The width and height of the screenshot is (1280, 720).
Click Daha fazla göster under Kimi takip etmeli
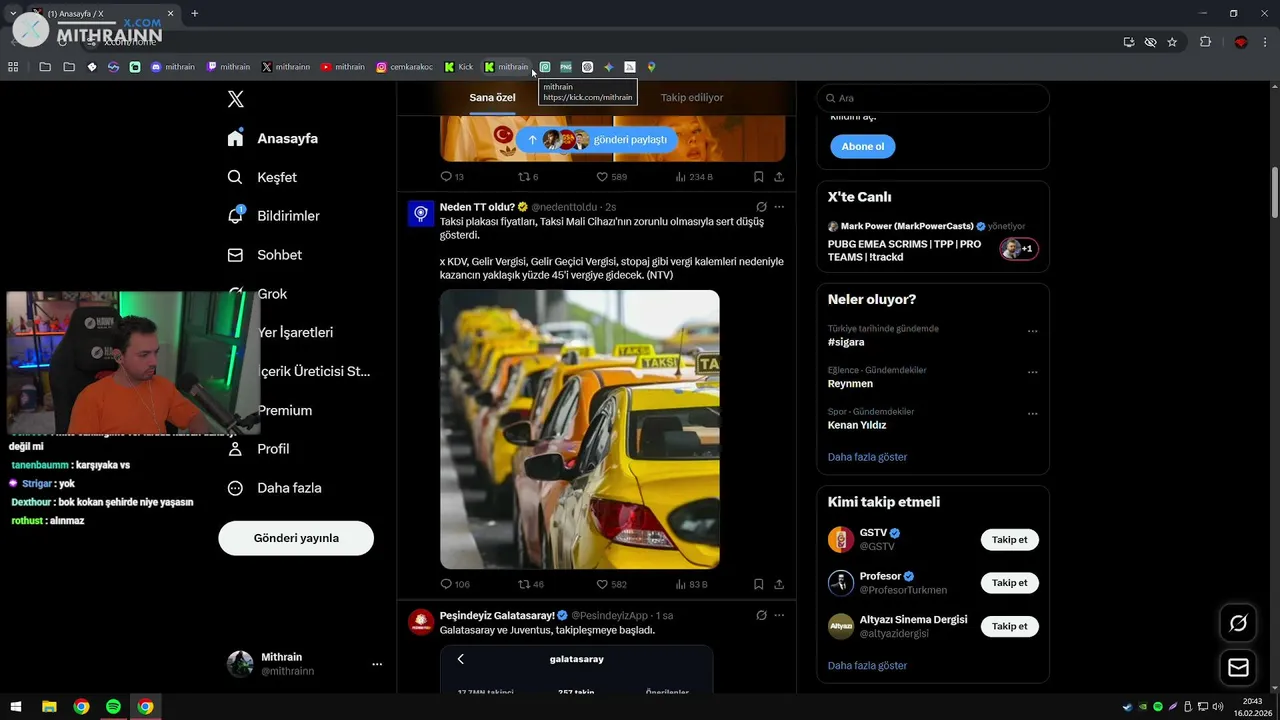(x=867, y=666)
